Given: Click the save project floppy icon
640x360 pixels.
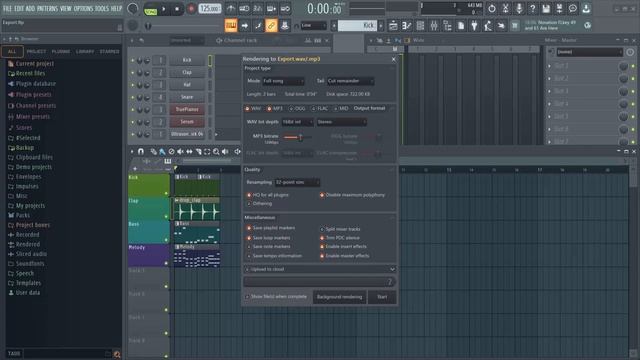Looking at the screenshot, I should [x=546, y=8].
